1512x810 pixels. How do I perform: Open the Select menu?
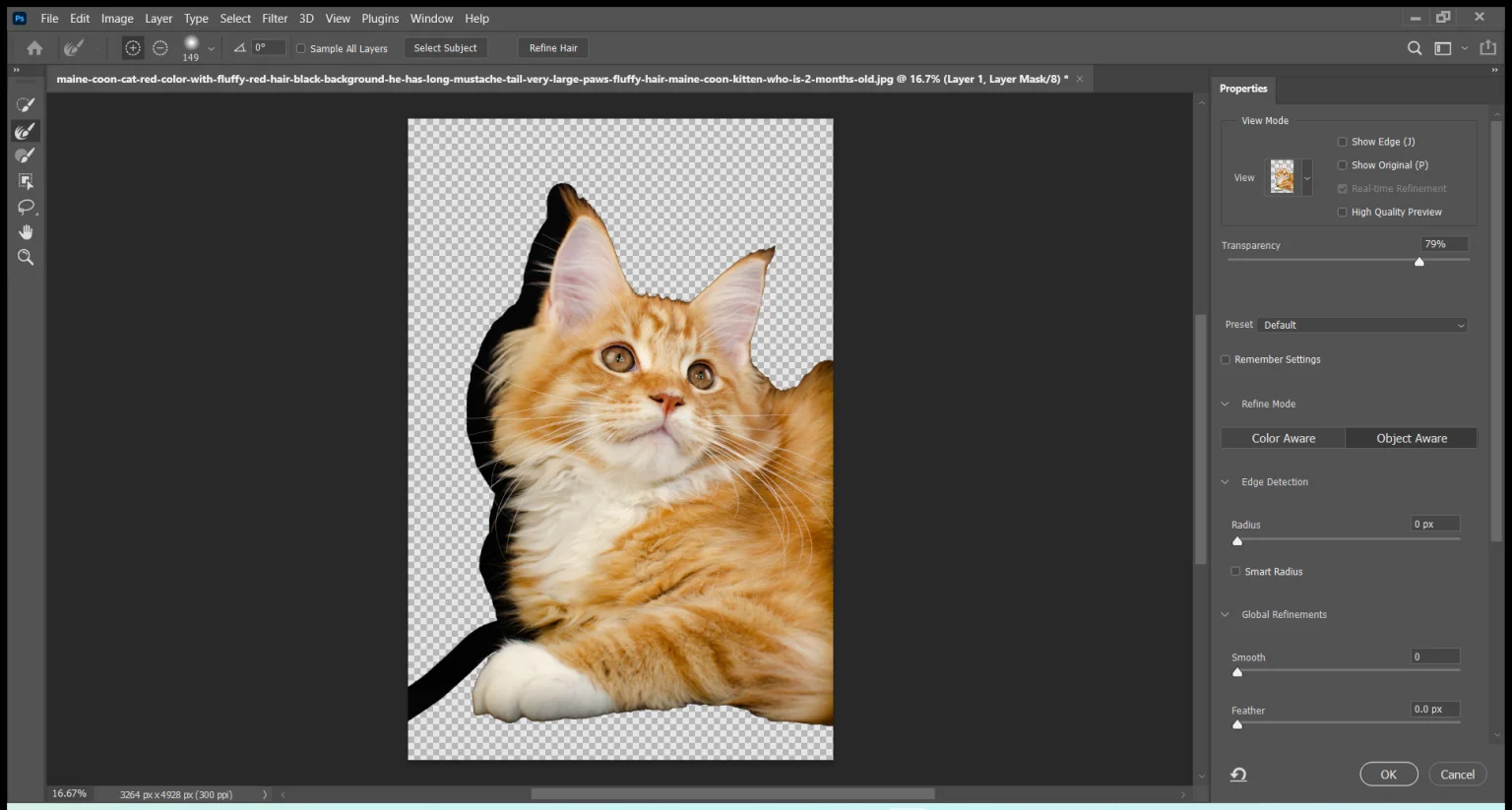click(x=235, y=19)
